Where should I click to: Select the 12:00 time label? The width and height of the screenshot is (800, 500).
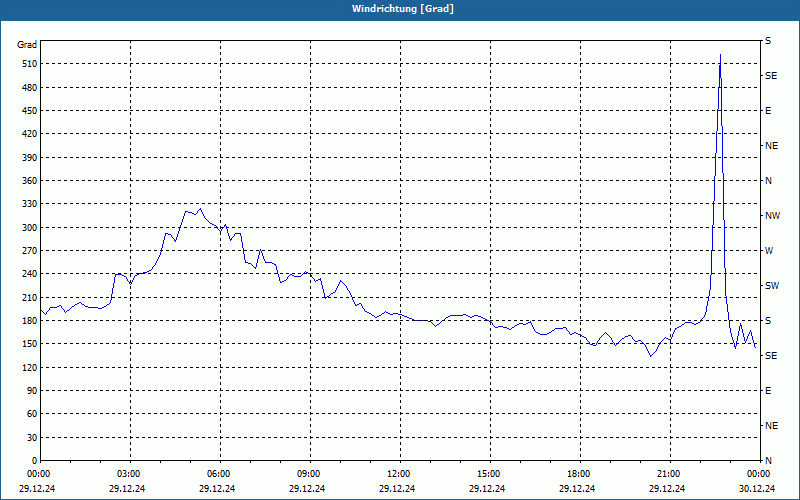tap(399, 474)
